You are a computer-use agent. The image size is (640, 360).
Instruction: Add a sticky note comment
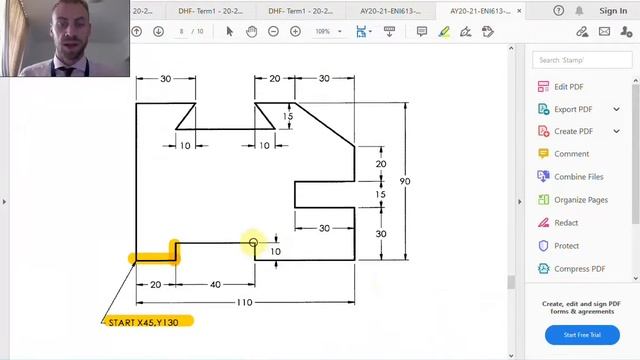point(422,31)
